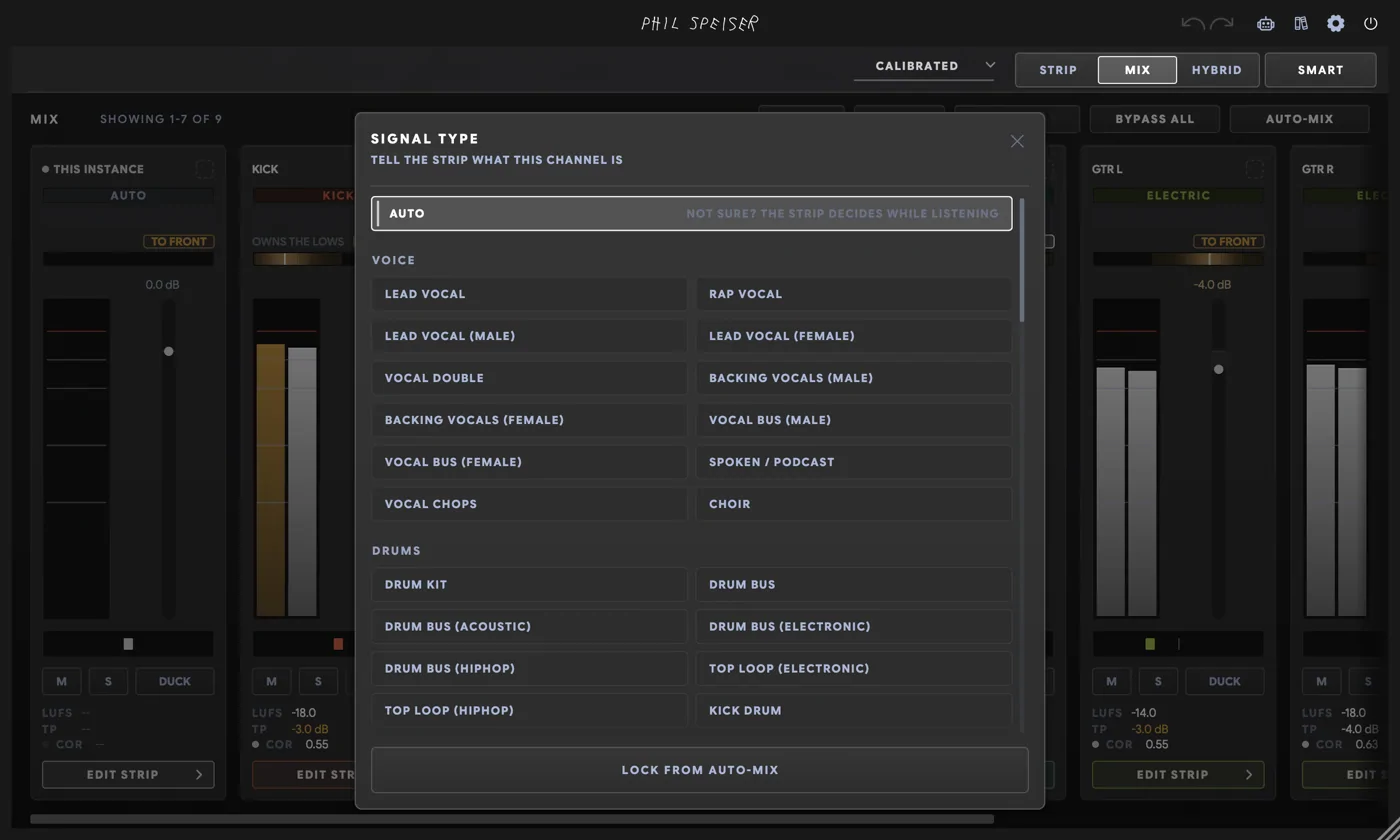Click Lock From Auto-Mix button

700,770
